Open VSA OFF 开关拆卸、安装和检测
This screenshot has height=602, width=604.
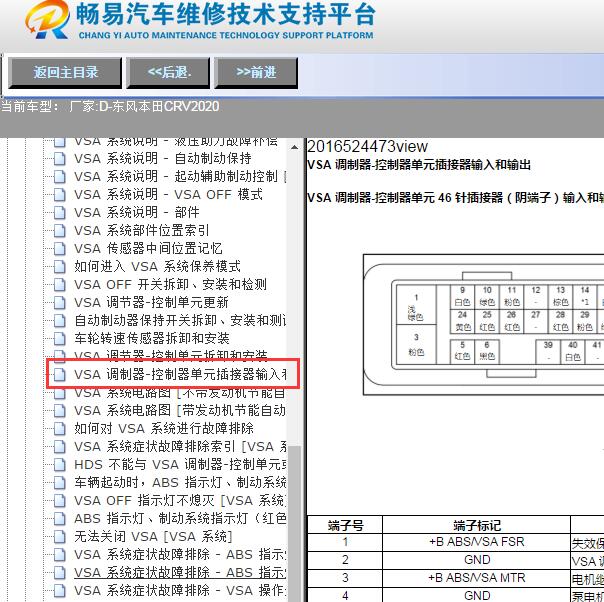[x=170, y=284]
